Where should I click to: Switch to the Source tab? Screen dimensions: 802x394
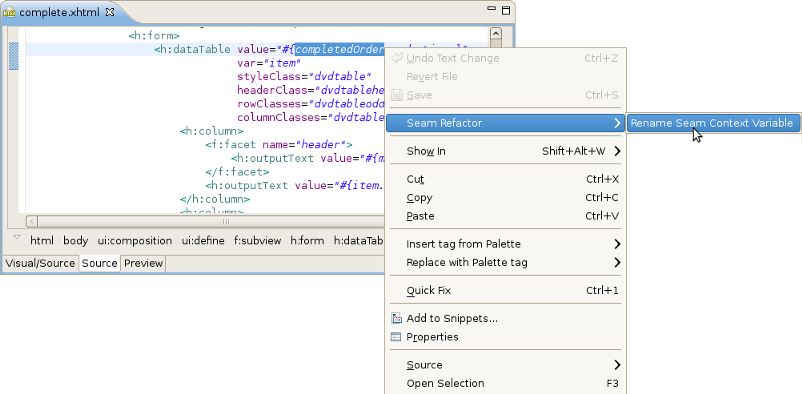pyautogui.click(x=100, y=264)
